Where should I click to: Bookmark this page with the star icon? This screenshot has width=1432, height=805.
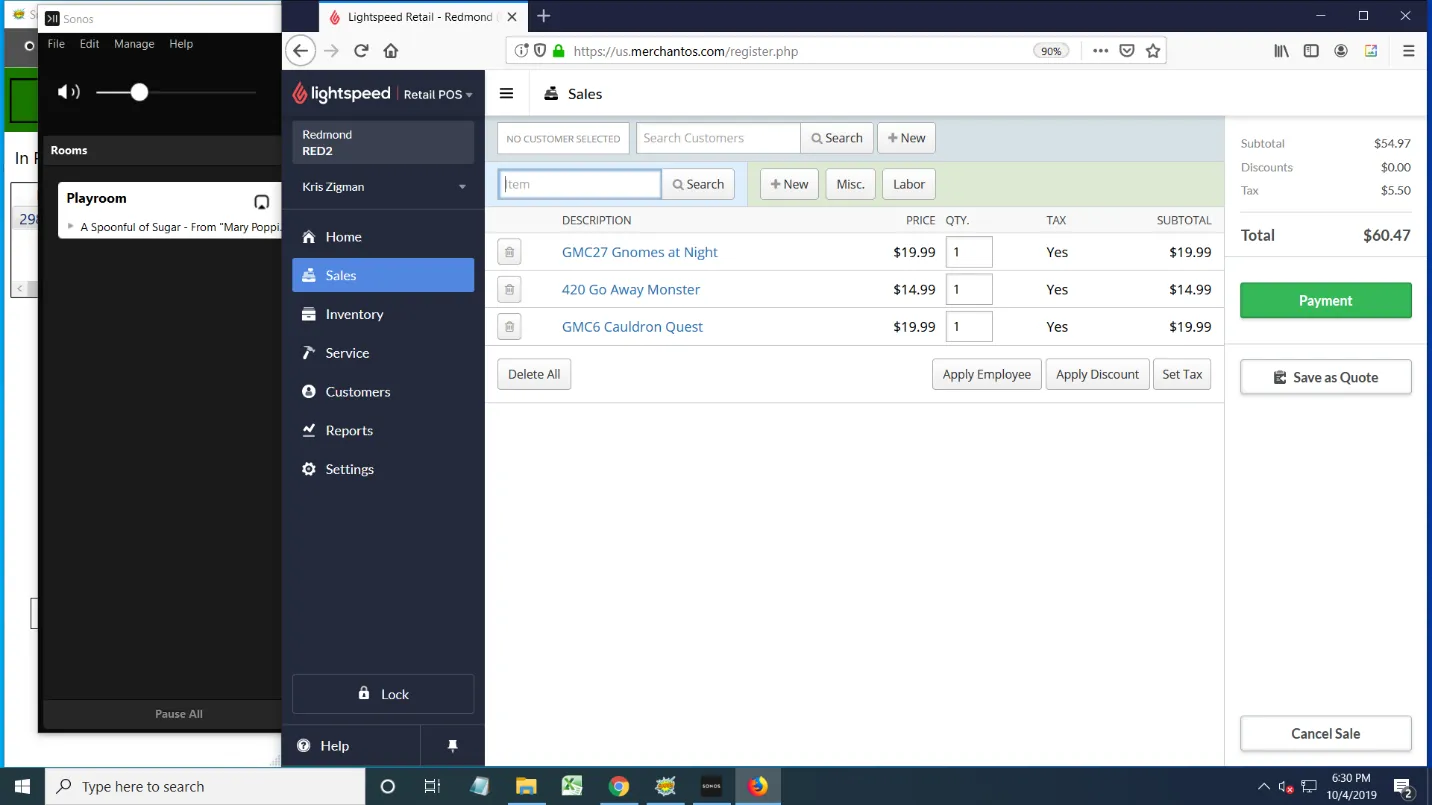click(x=1153, y=51)
